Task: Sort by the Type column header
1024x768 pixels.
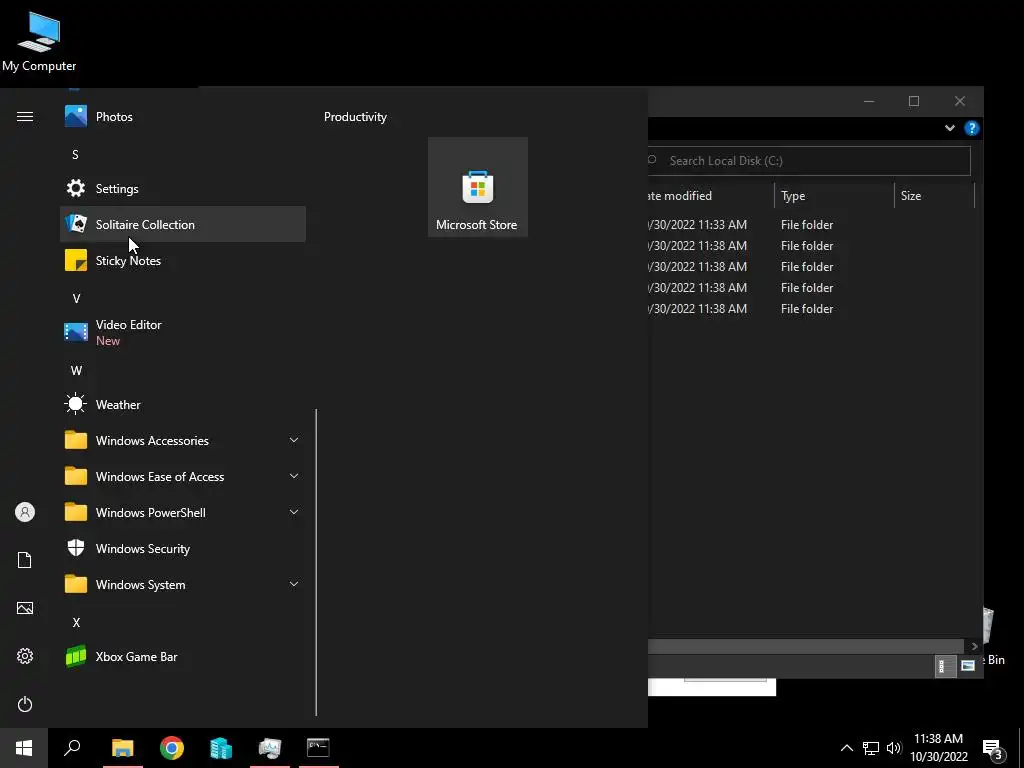Action: (x=834, y=196)
